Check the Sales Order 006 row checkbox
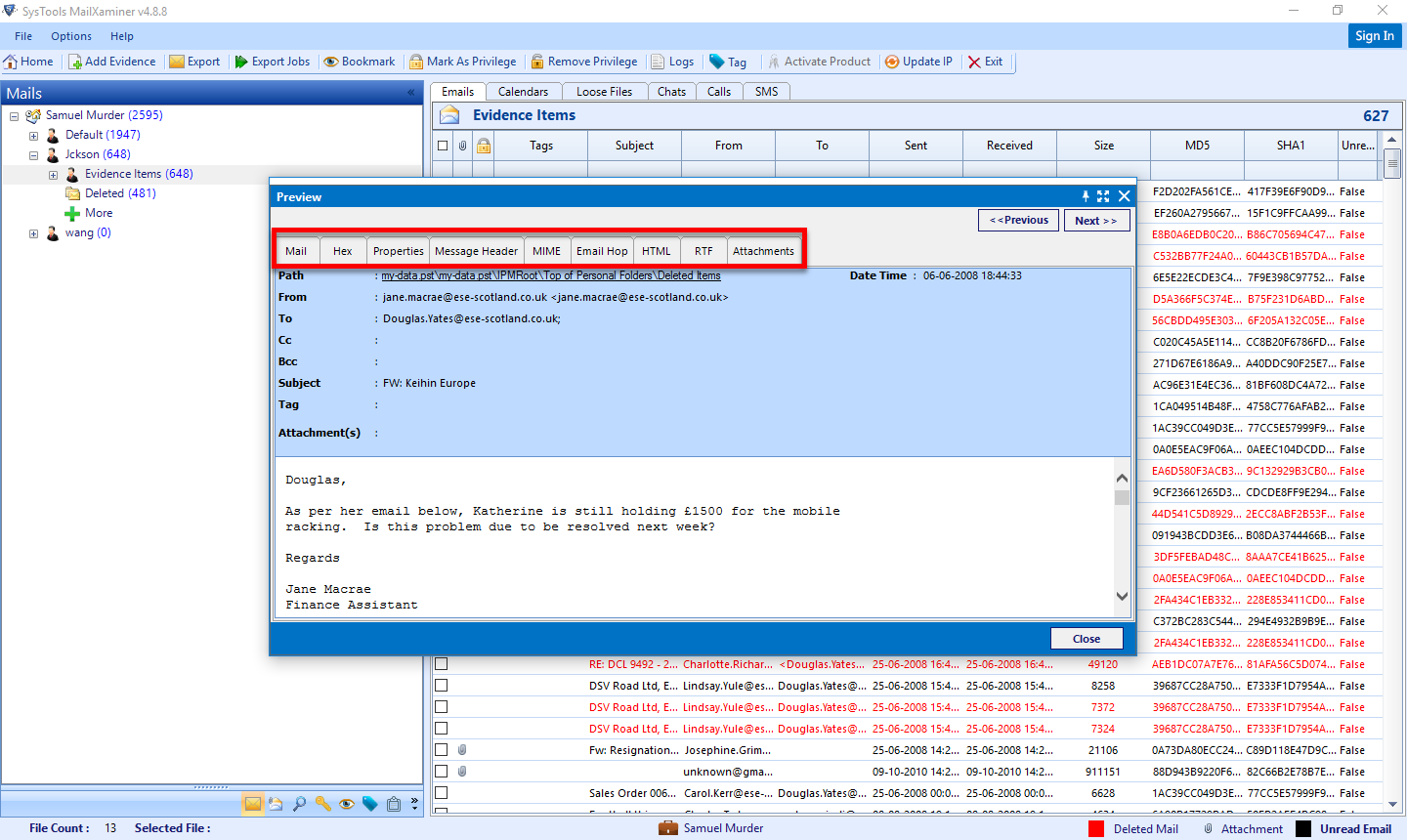1407x840 pixels. (x=442, y=793)
